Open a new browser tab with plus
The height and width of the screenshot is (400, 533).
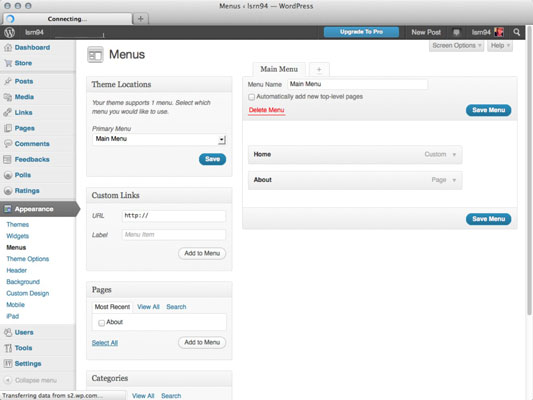(141, 19)
